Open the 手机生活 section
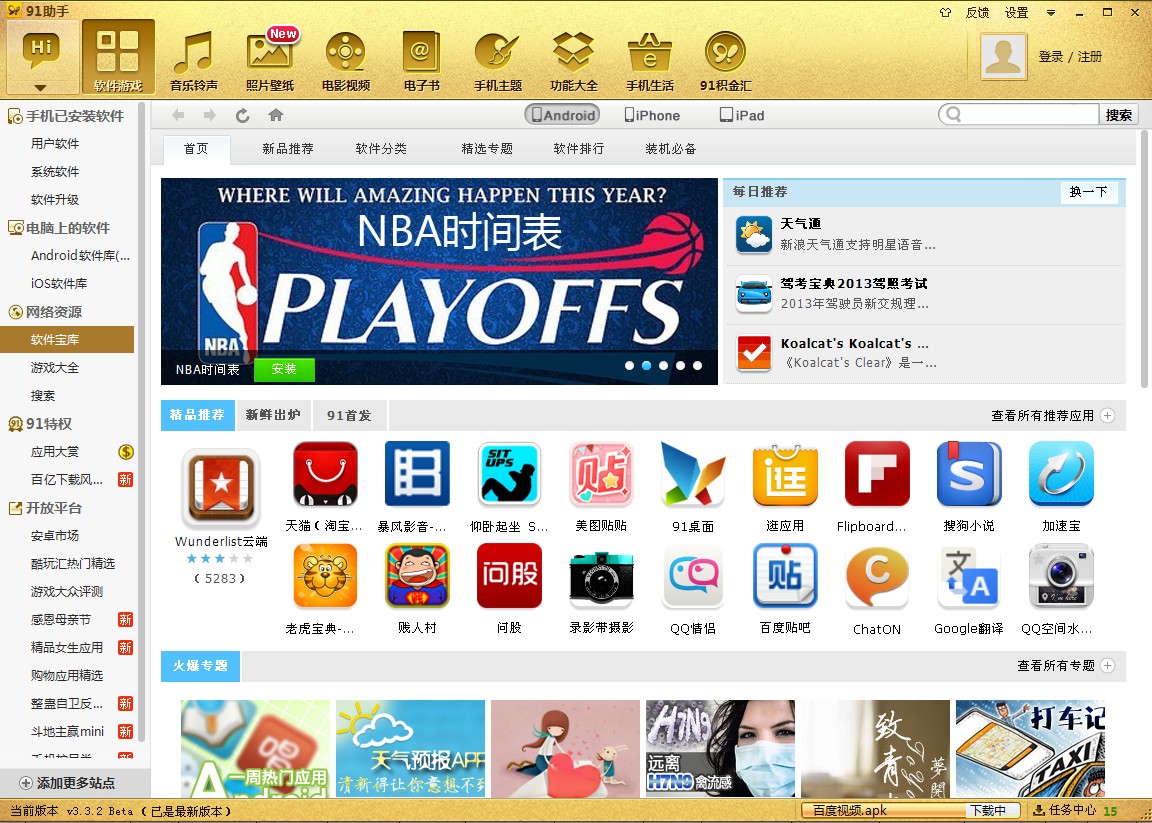Screen dimensions: 1152x823 coord(649,60)
